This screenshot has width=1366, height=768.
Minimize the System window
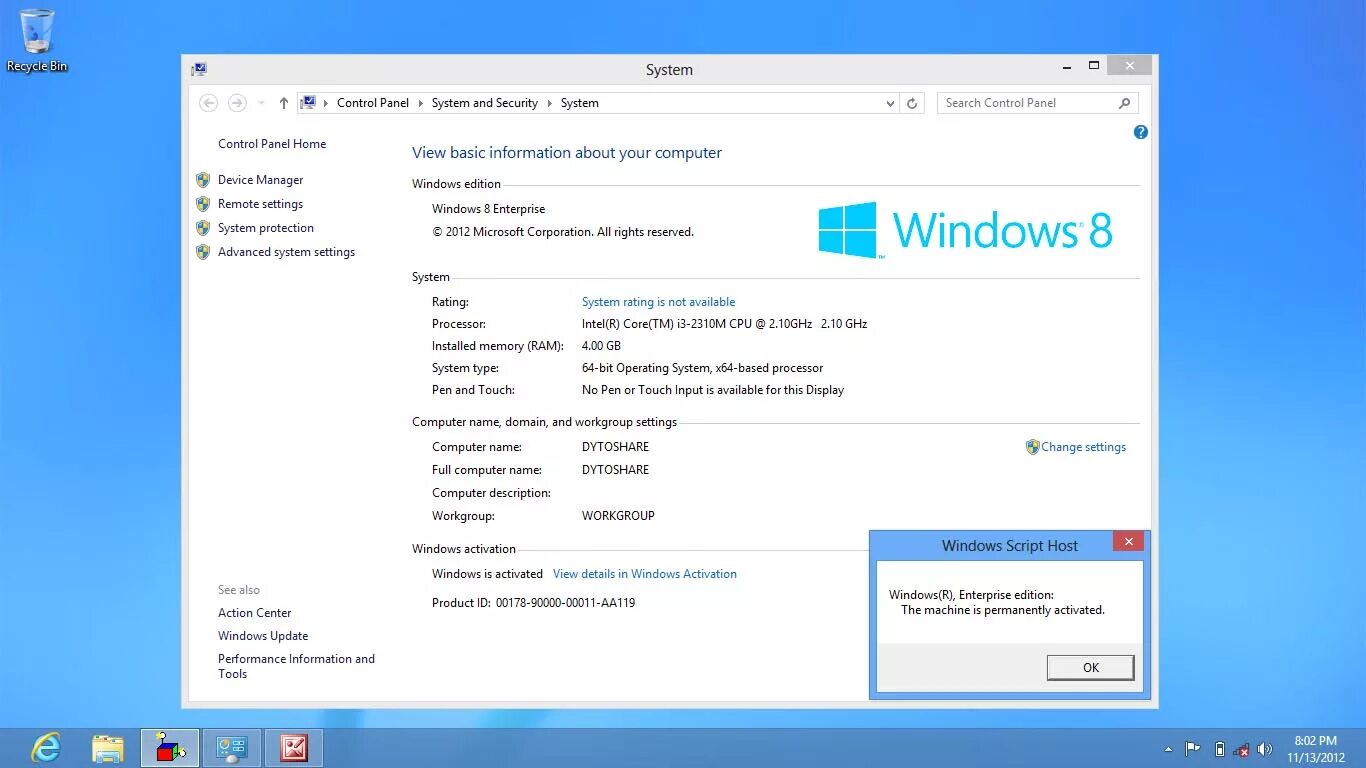1066,66
